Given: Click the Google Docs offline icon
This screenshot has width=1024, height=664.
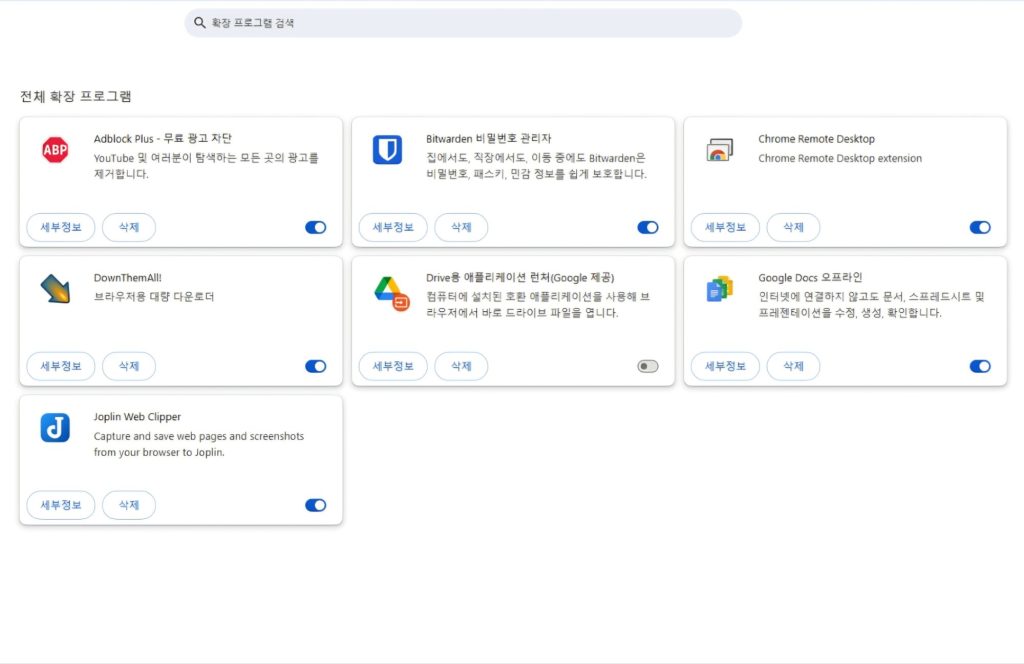Looking at the screenshot, I should point(720,289).
